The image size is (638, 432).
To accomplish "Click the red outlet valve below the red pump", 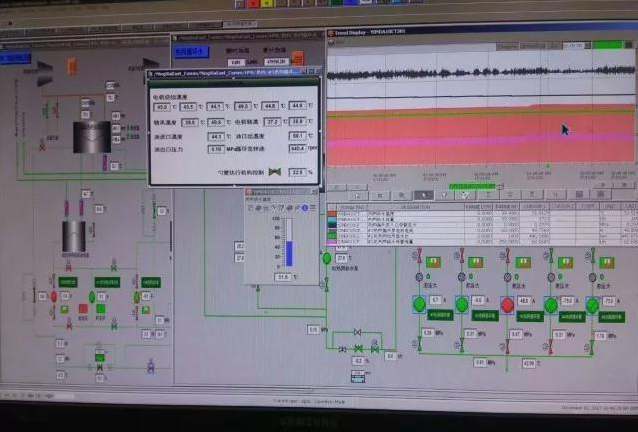I will tap(507, 346).
